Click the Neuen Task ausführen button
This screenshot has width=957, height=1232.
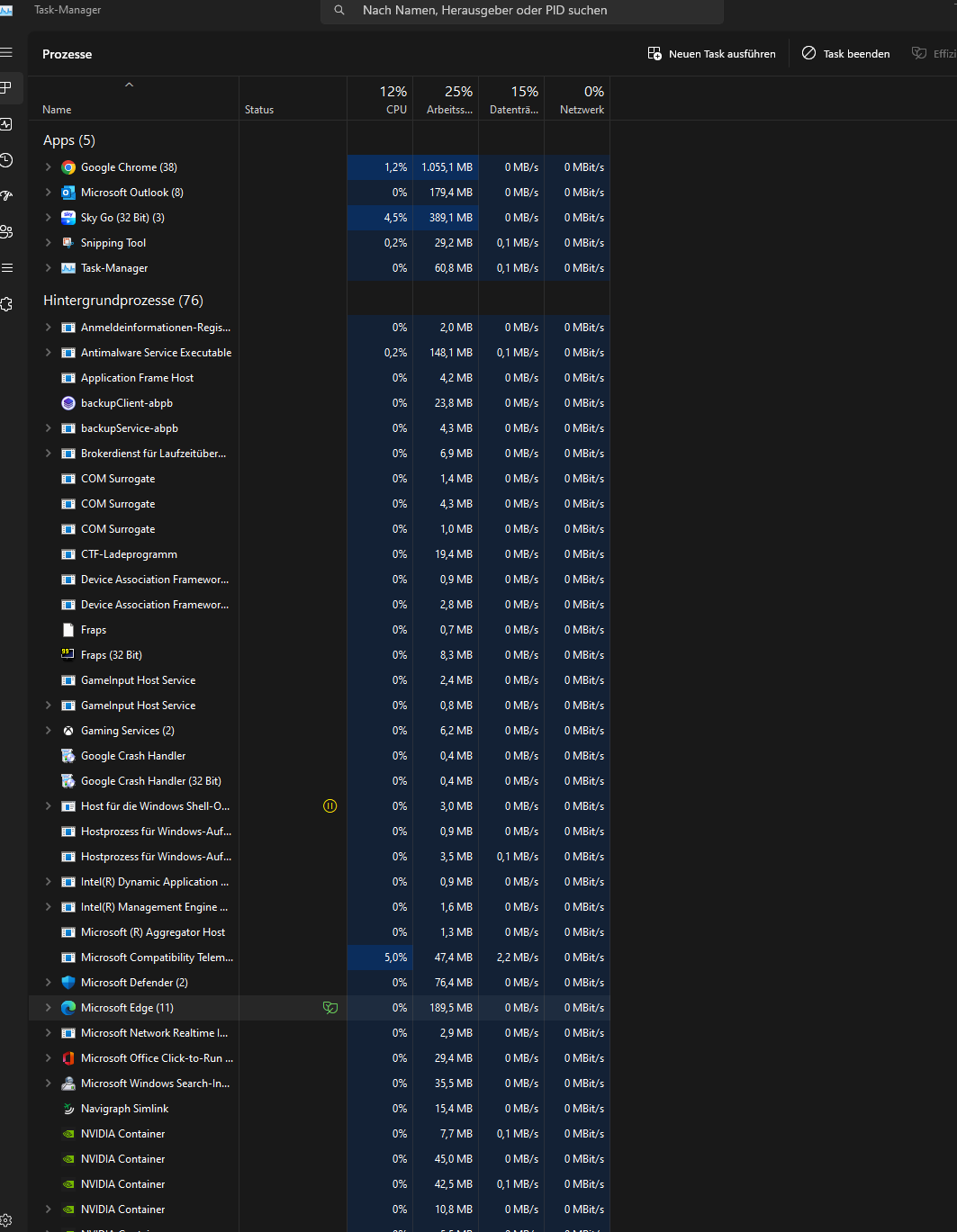click(x=711, y=53)
